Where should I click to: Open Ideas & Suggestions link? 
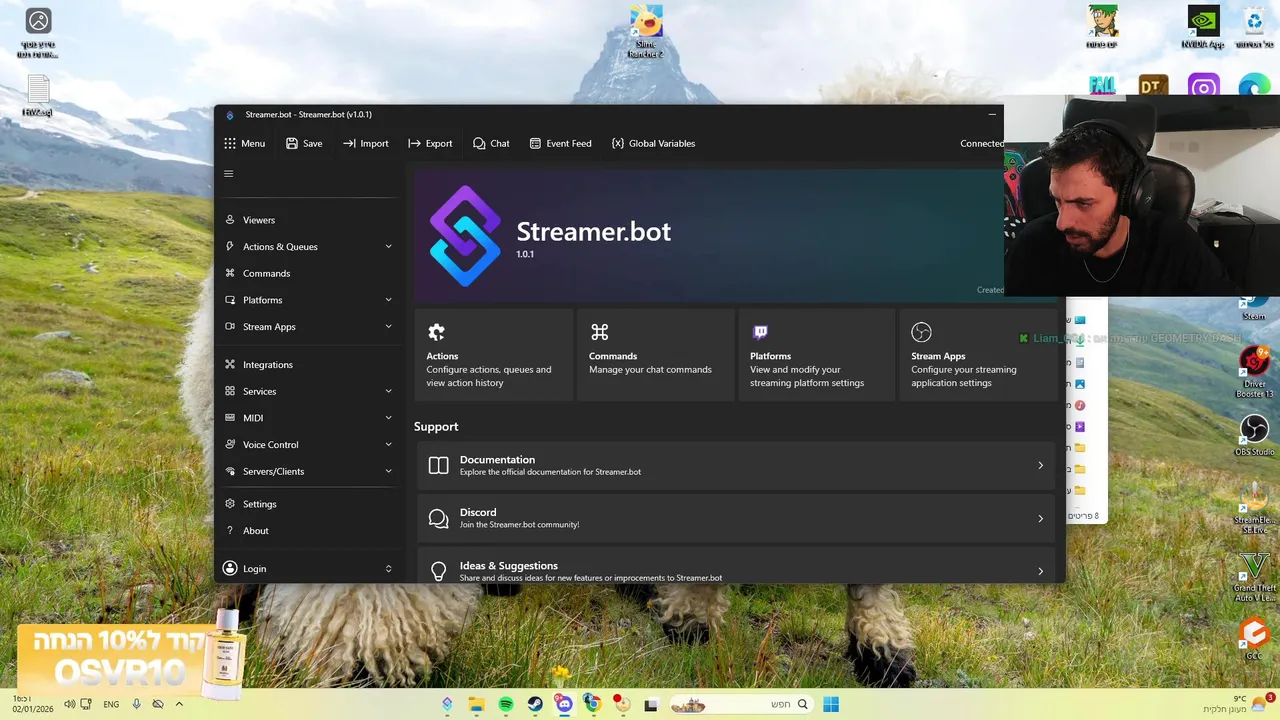[736, 566]
